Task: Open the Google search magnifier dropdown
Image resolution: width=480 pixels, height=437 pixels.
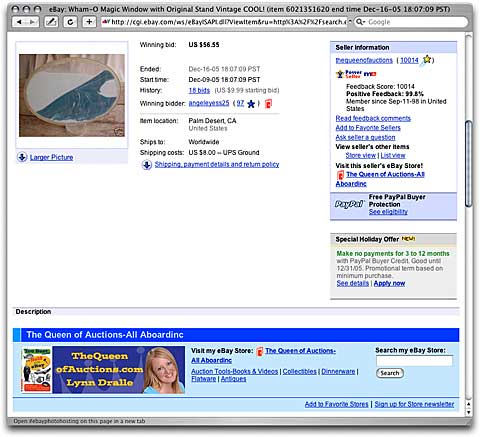Action: (360, 22)
